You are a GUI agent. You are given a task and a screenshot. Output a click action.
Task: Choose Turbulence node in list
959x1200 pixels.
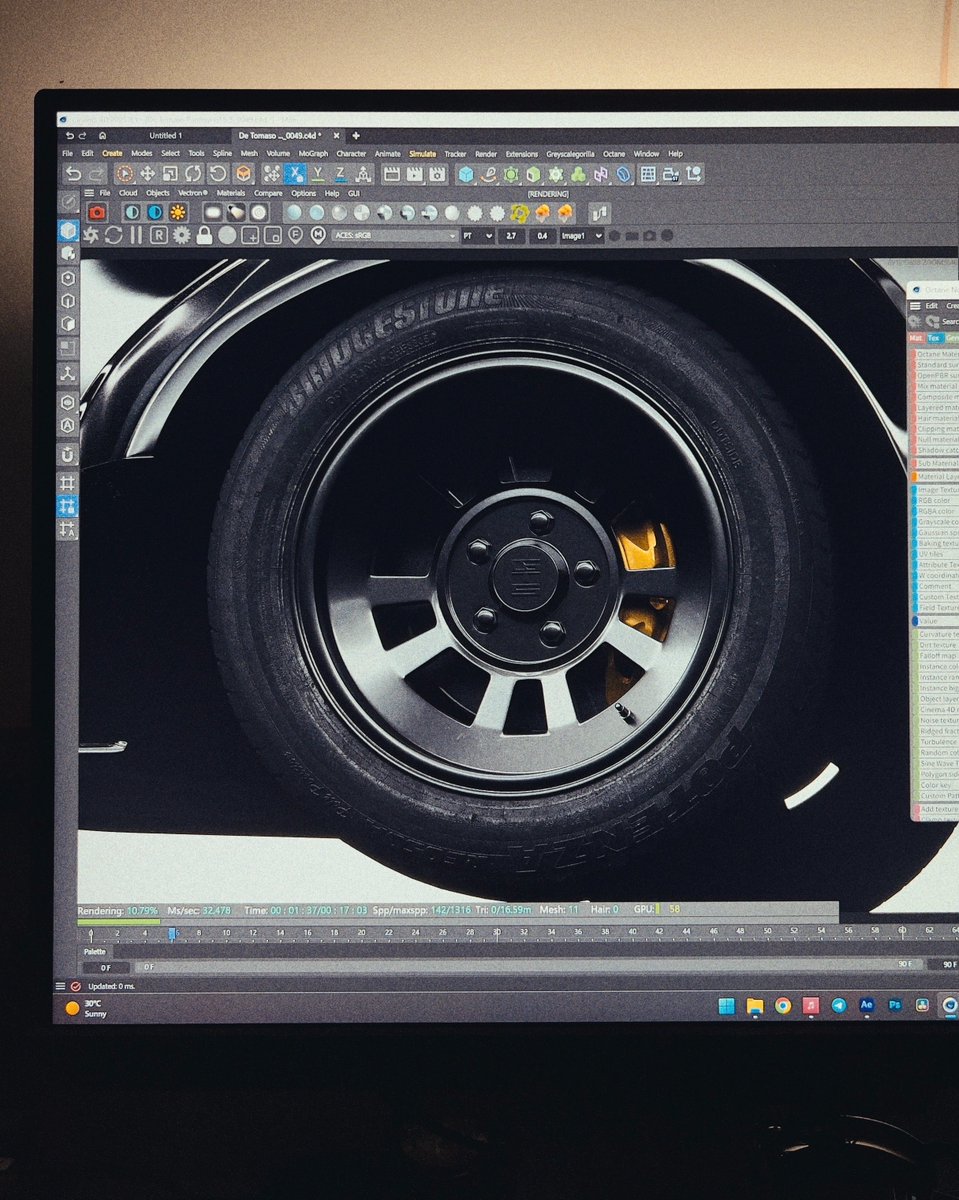[x=938, y=742]
